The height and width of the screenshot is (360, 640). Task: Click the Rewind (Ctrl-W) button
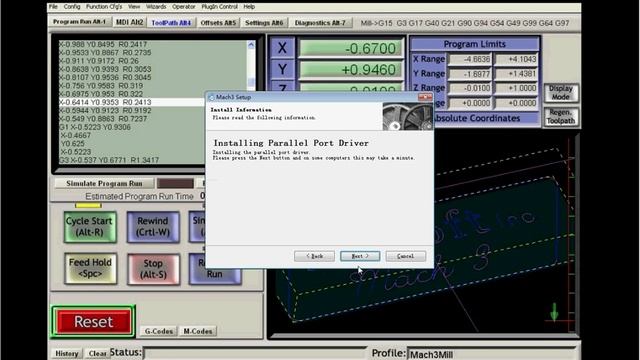click(153, 227)
